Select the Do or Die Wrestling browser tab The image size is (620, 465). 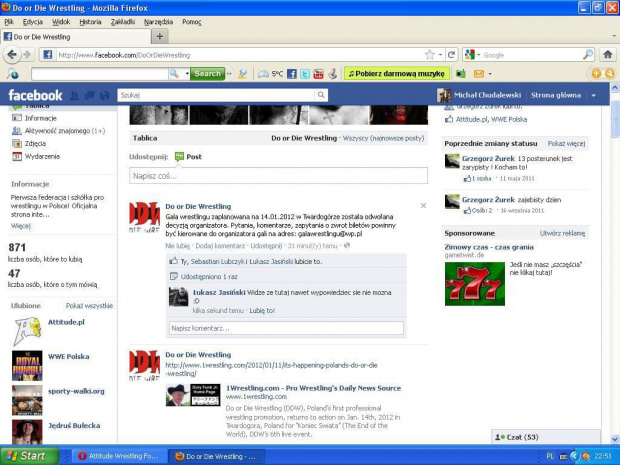pyautogui.click(x=76, y=37)
